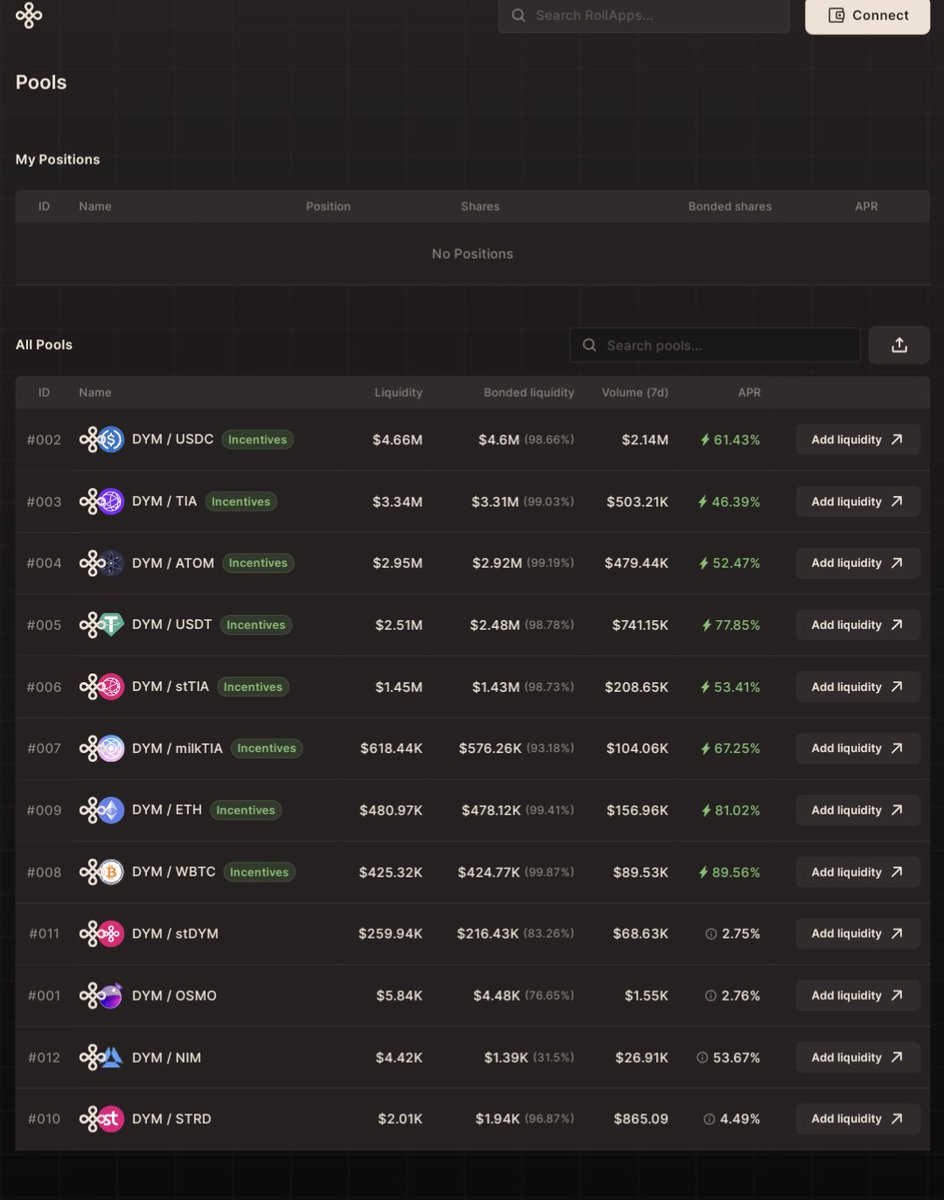Sort All Pools by Bonded liquidity header
The height and width of the screenshot is (1200, 944).
[529, 393]
